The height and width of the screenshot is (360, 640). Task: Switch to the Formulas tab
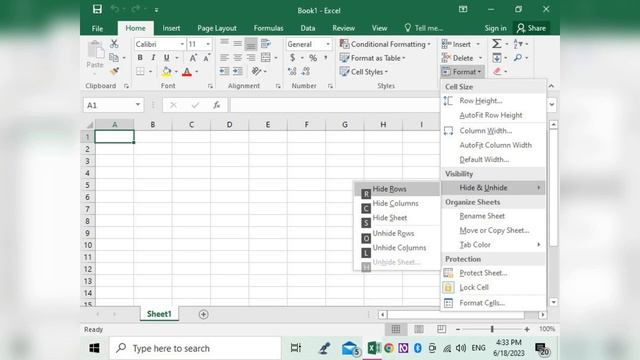tap(268, 28)
